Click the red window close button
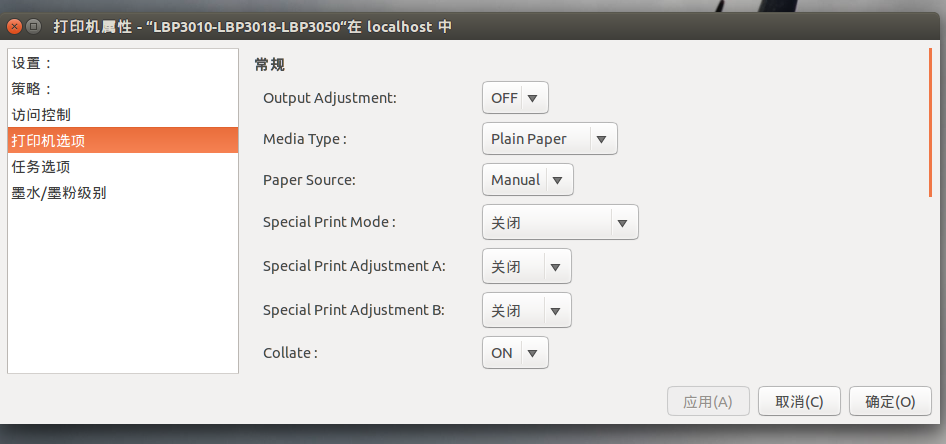 tap(14, 27)
